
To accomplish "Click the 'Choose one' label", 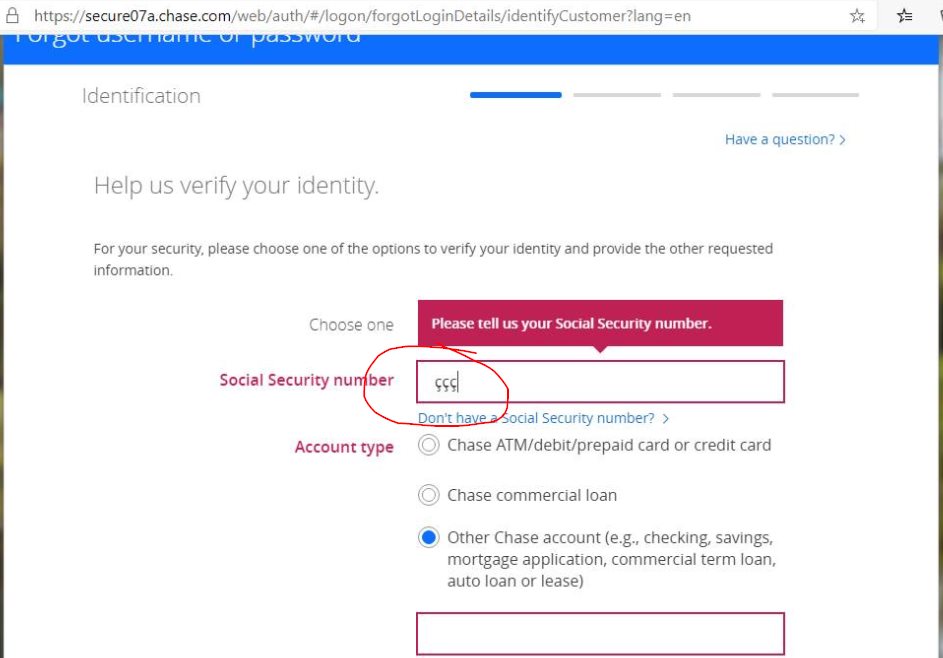I will (350, 324).
